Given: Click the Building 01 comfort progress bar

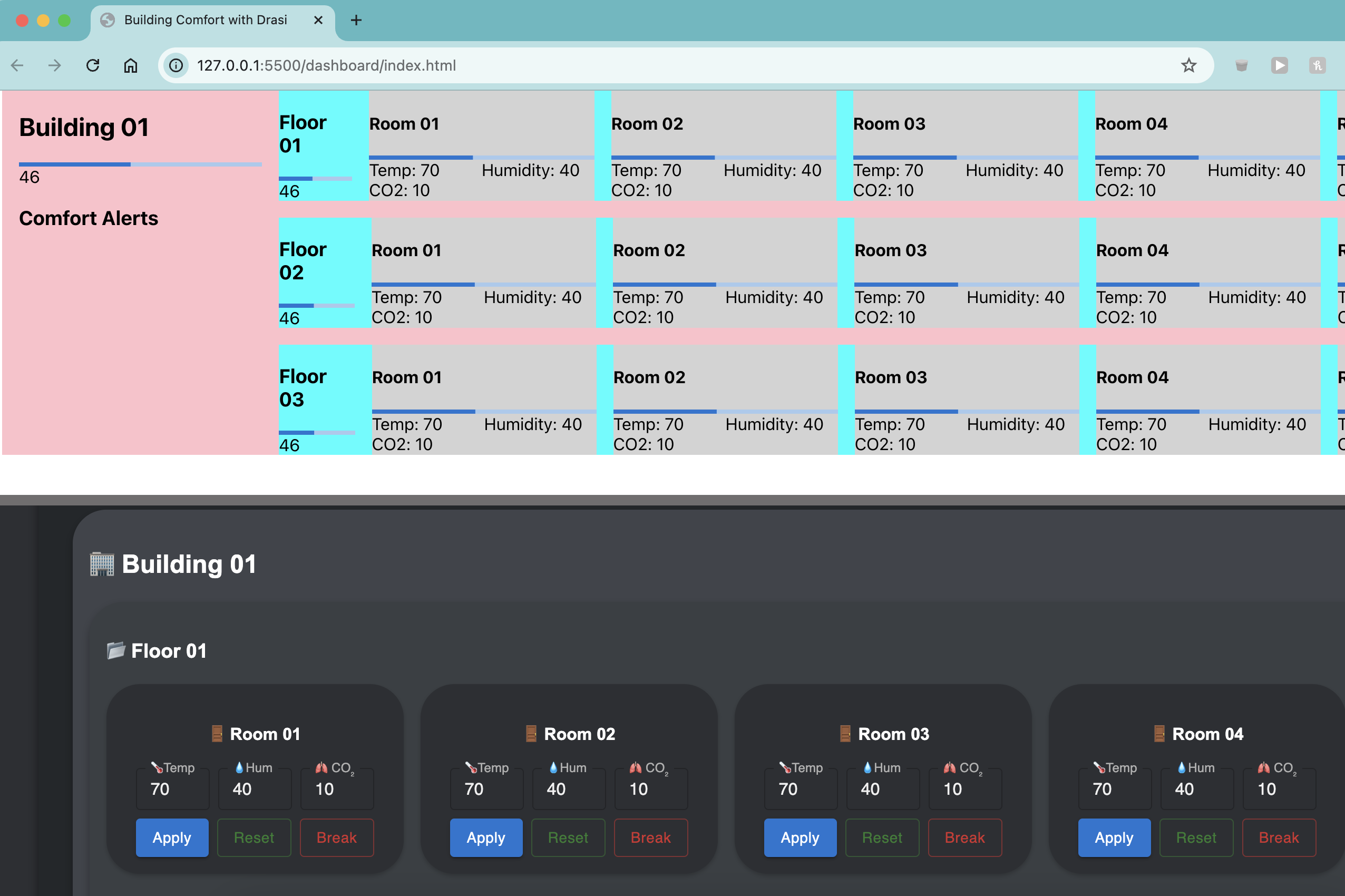Looking at the screenshot, I should pyautogui.click(x=141, y=164).
